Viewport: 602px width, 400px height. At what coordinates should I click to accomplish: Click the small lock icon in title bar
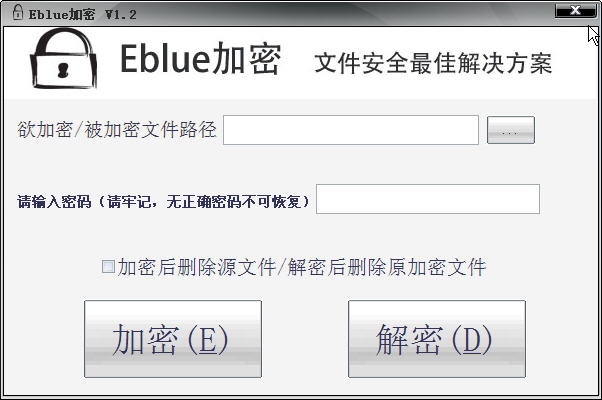point(17,12)
